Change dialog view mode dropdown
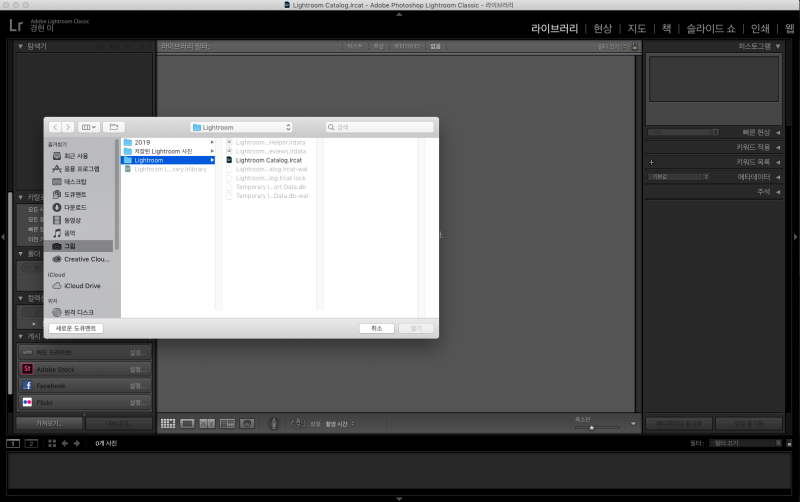 point(89,127)
